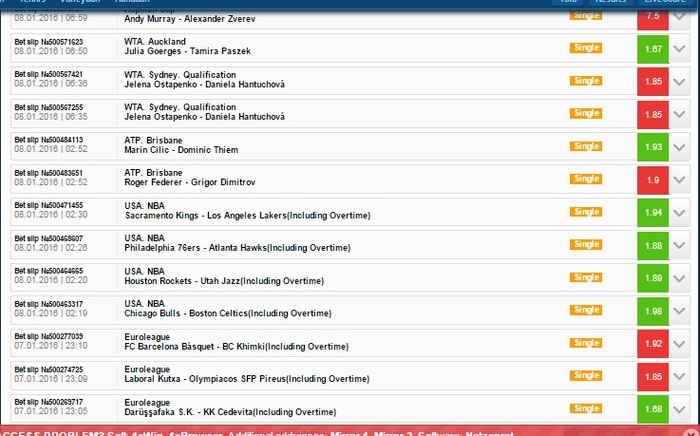
Task: Click the date 08.01.2016 | 02:30
Action: (x=51, y=215)
